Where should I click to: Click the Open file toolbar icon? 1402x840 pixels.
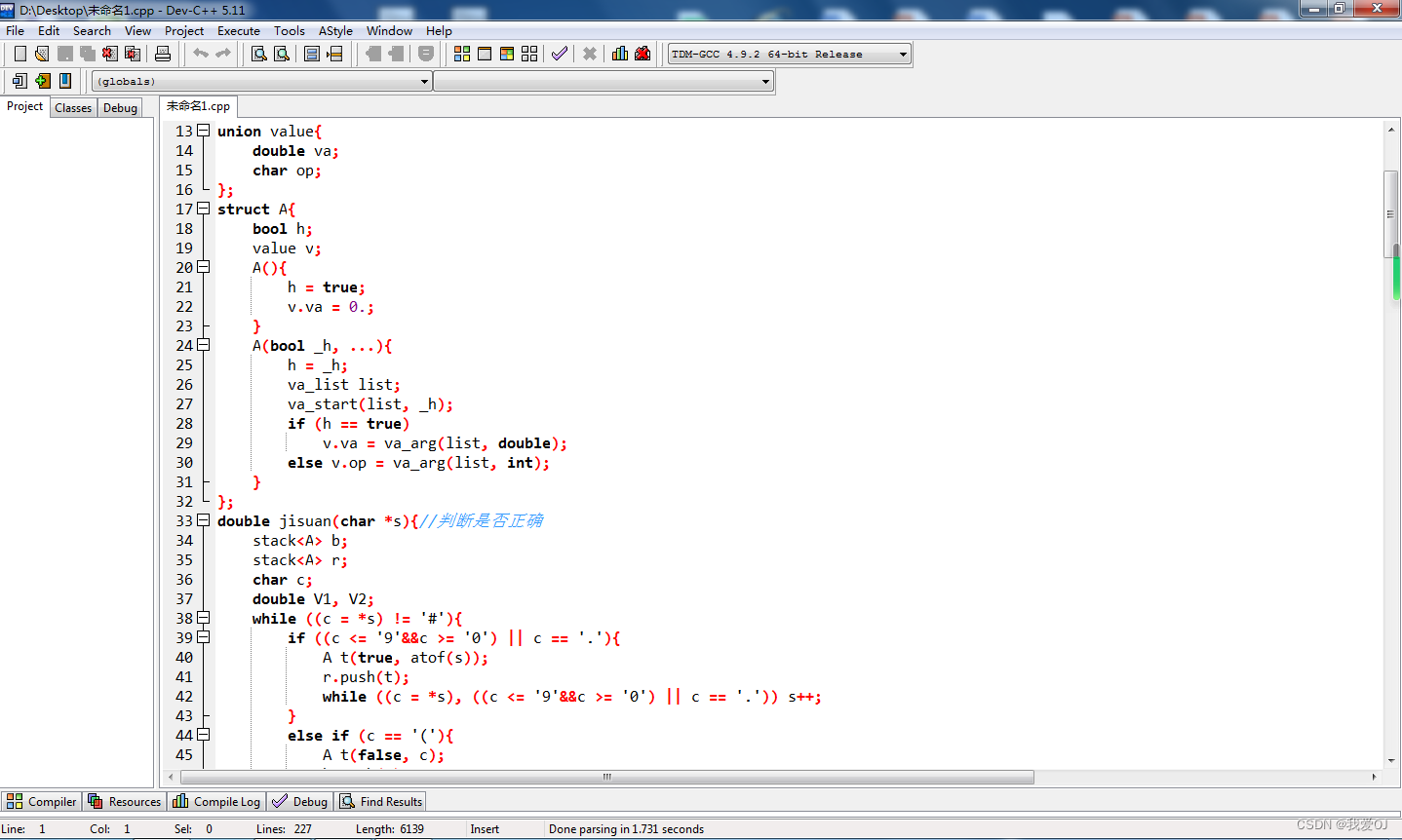coord(42,54)
